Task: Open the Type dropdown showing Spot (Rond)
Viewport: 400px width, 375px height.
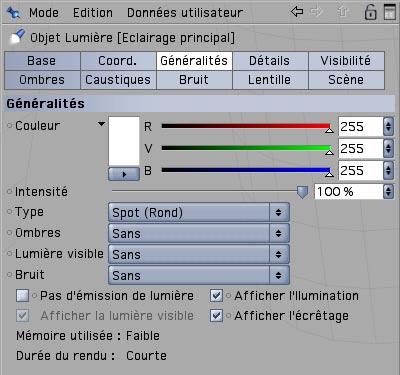Action: coord(199,212)
